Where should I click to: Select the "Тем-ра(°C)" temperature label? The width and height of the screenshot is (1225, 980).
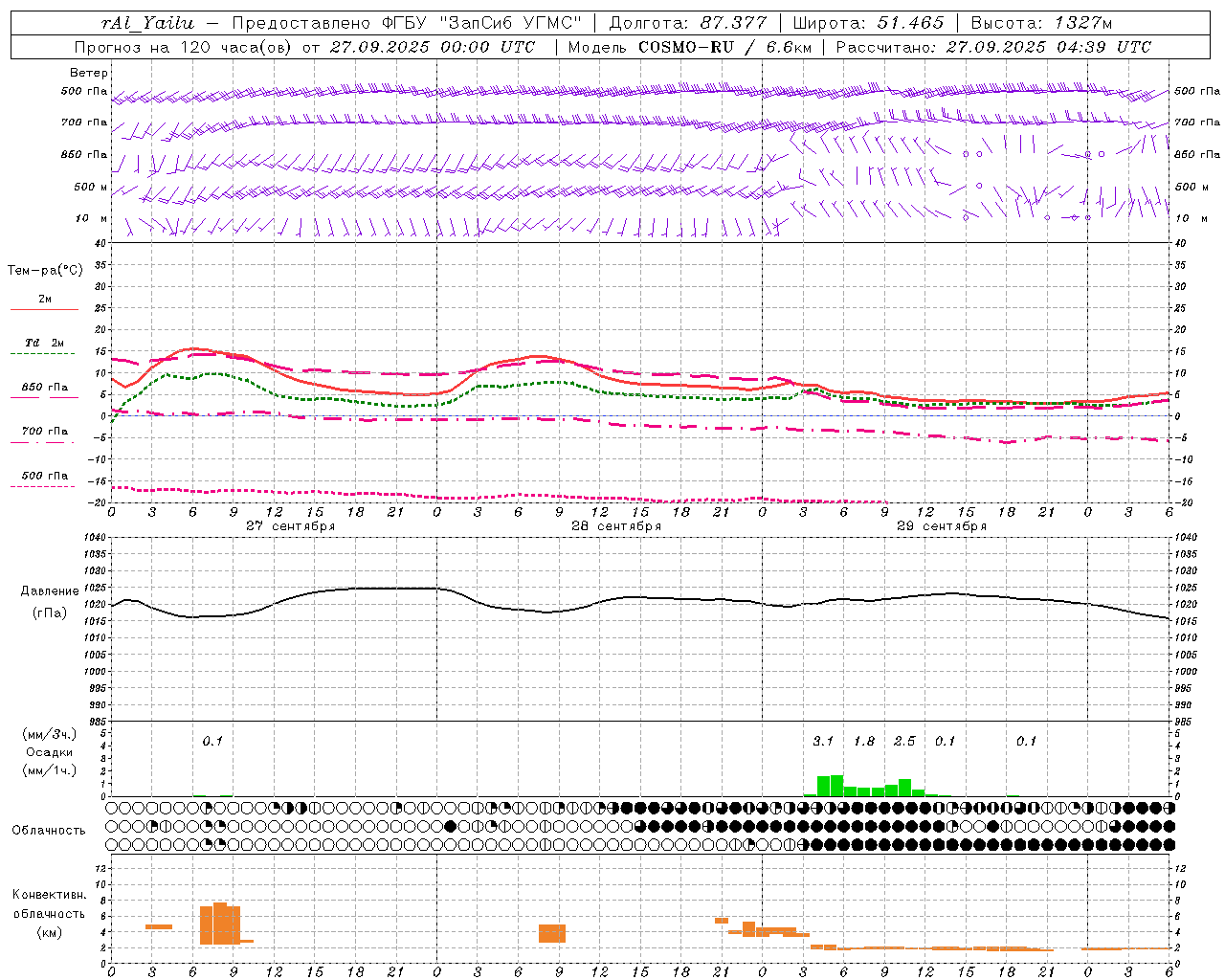(45, 271)
